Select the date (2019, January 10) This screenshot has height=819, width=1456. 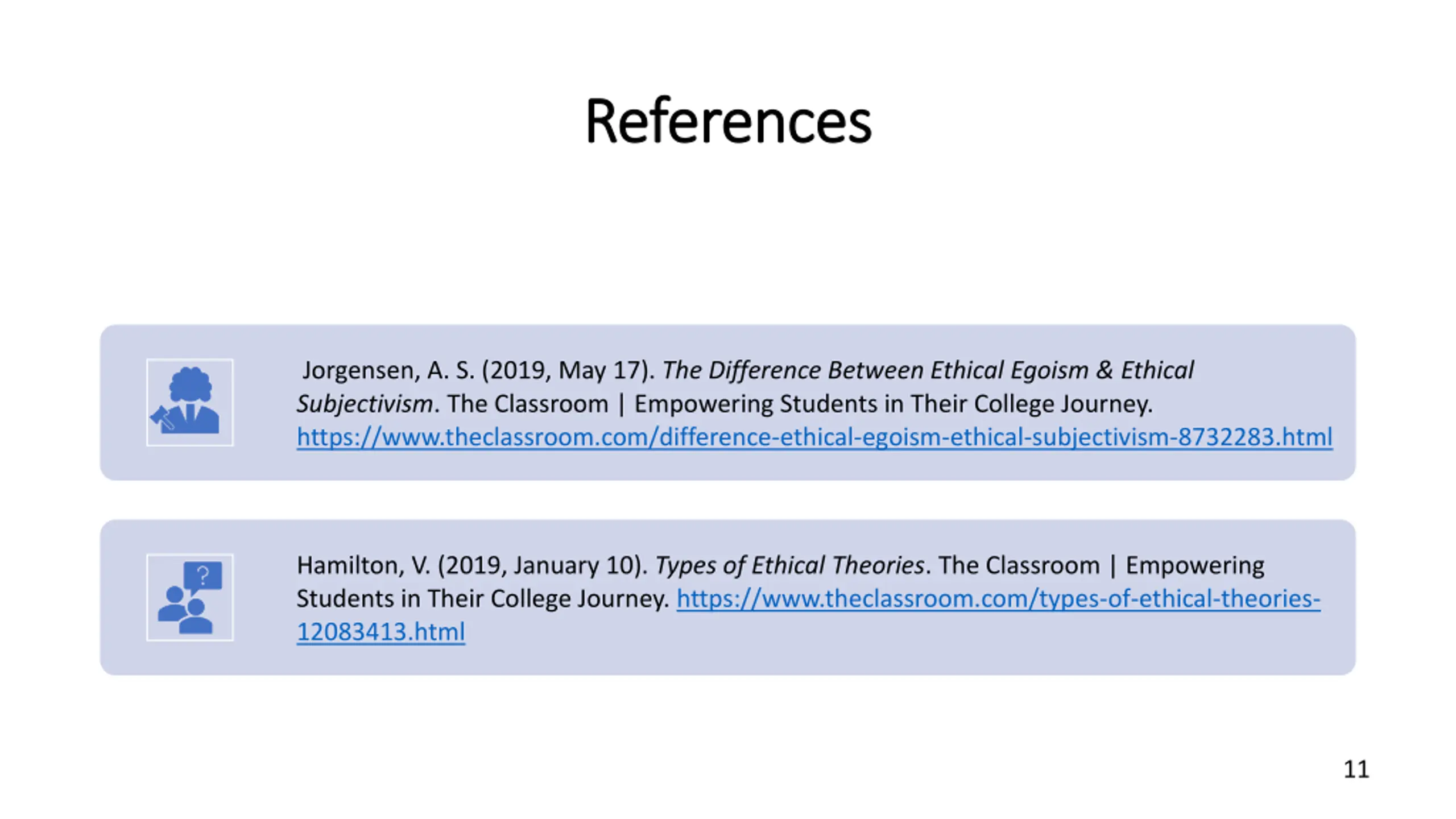coord(543,565)
